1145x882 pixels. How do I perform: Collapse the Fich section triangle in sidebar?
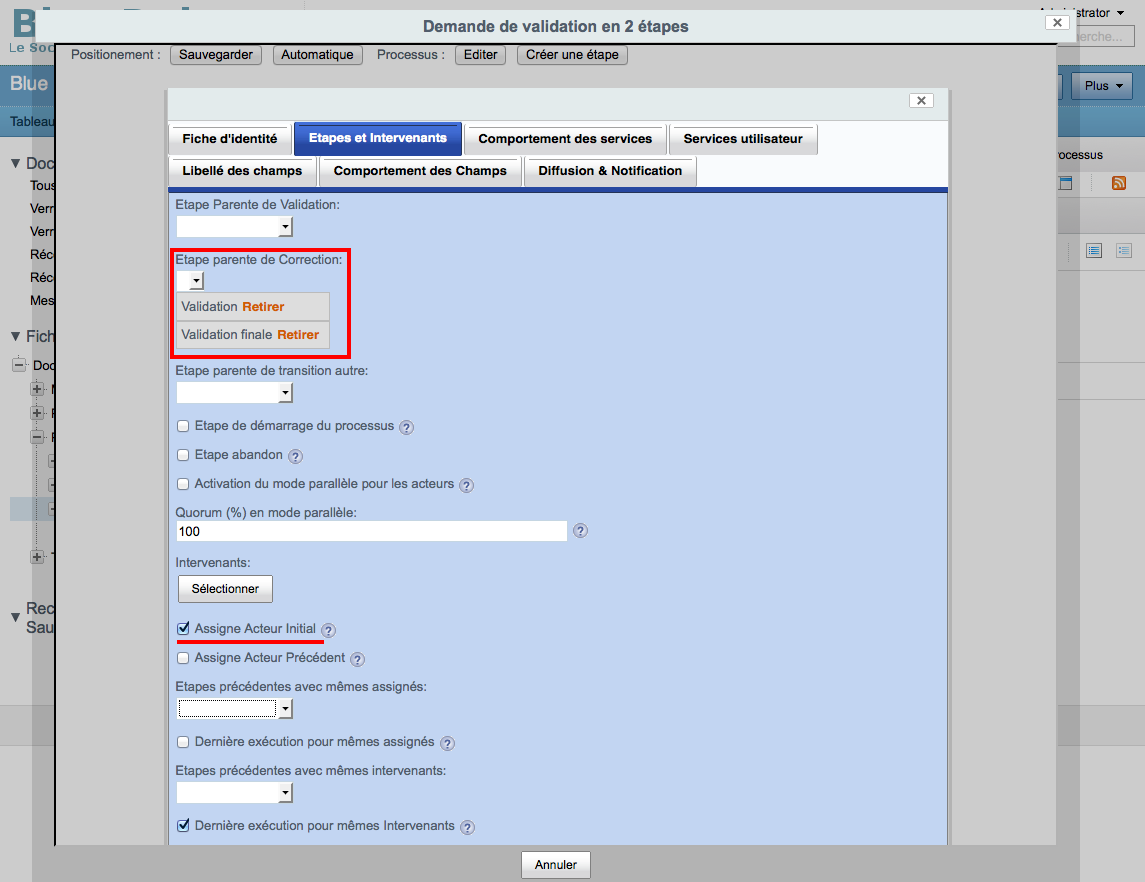click(x=15, y=337)
